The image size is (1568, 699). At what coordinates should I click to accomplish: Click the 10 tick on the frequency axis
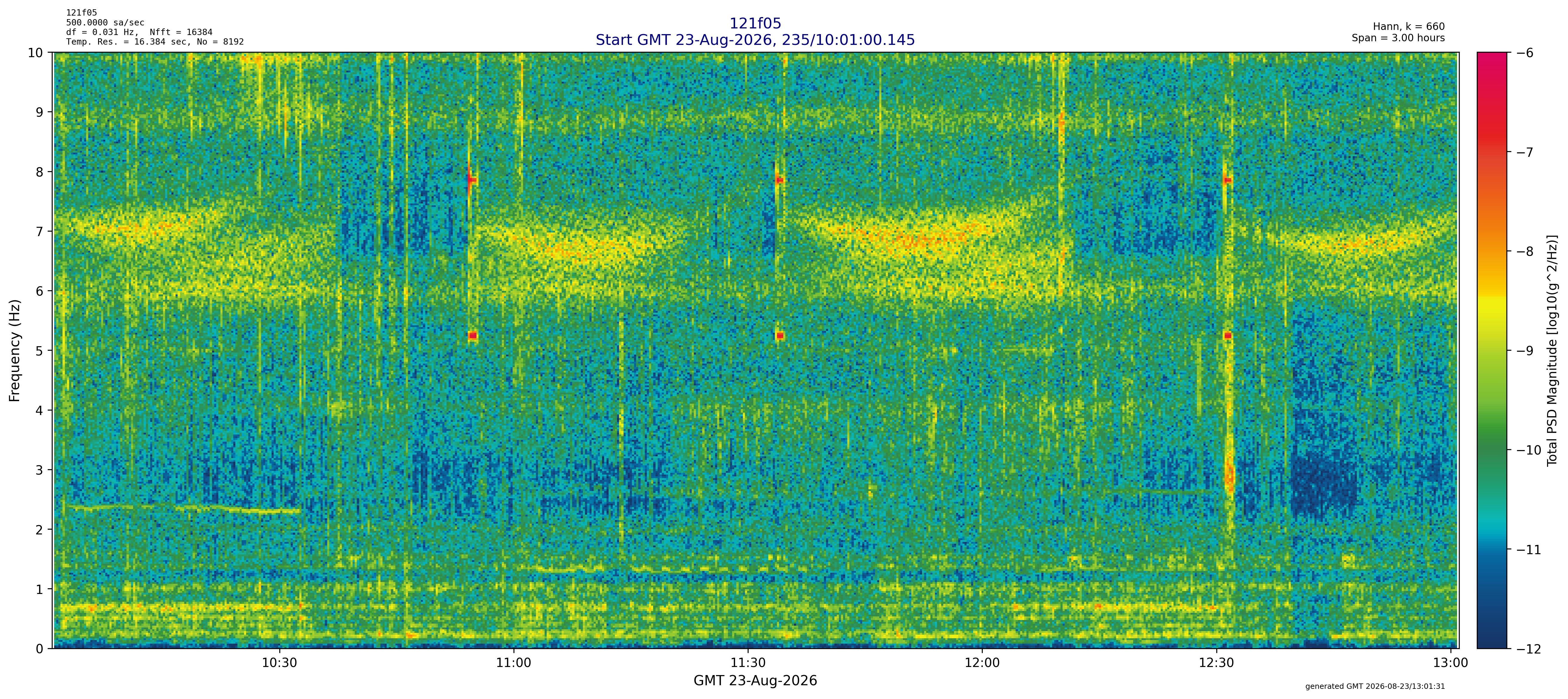(x=36, y=52)
